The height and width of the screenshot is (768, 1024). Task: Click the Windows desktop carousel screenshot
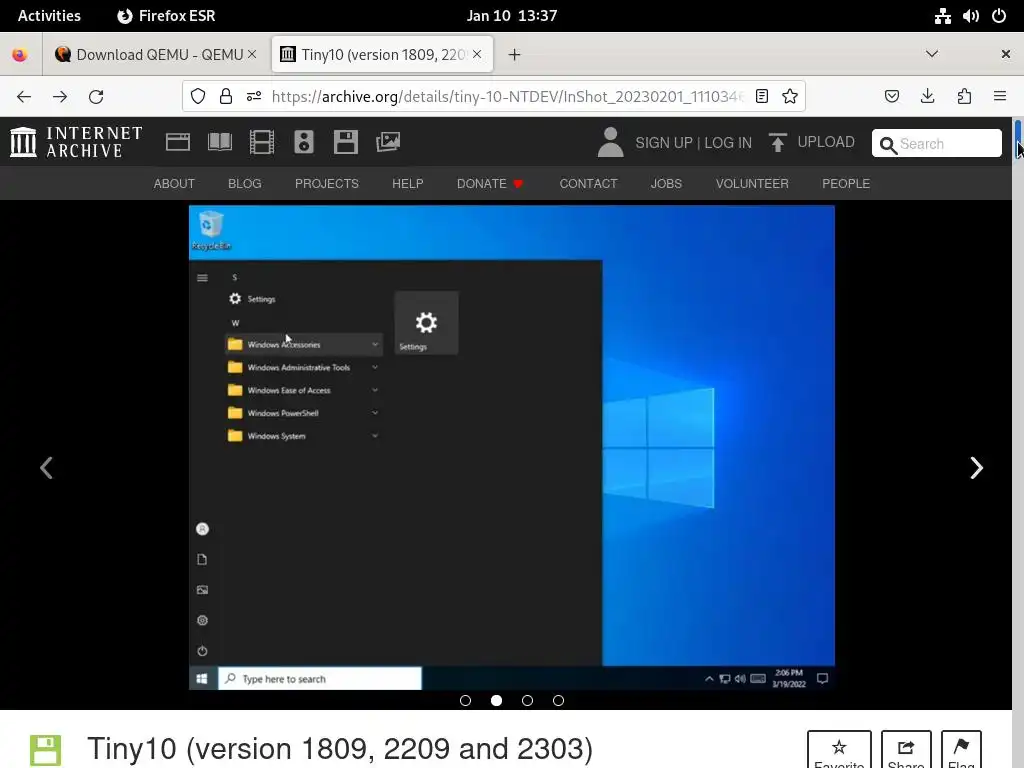511,447
